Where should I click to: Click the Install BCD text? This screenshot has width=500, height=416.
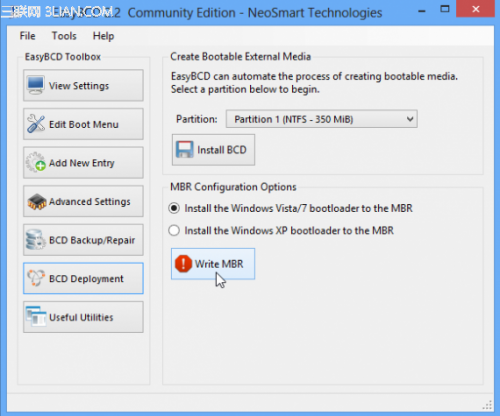[x=222, y=150]
